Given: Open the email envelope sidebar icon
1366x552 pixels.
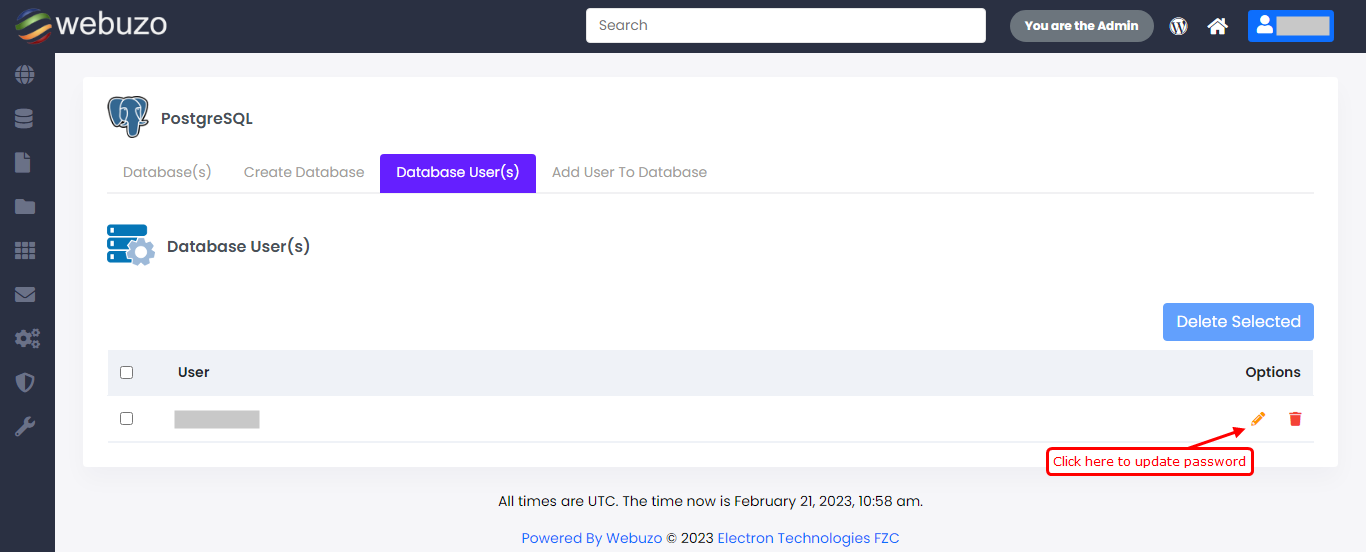Looking at the screenshot, I should [x=25, y=295].
